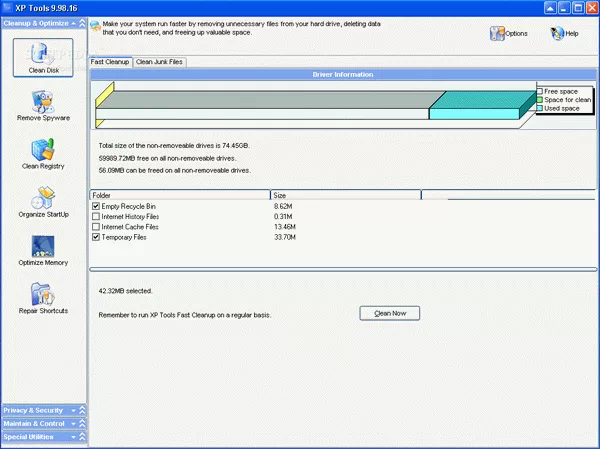
Task: Open the Cleanup & Optimize dropdown arrow
Action: tap(73, 23)
